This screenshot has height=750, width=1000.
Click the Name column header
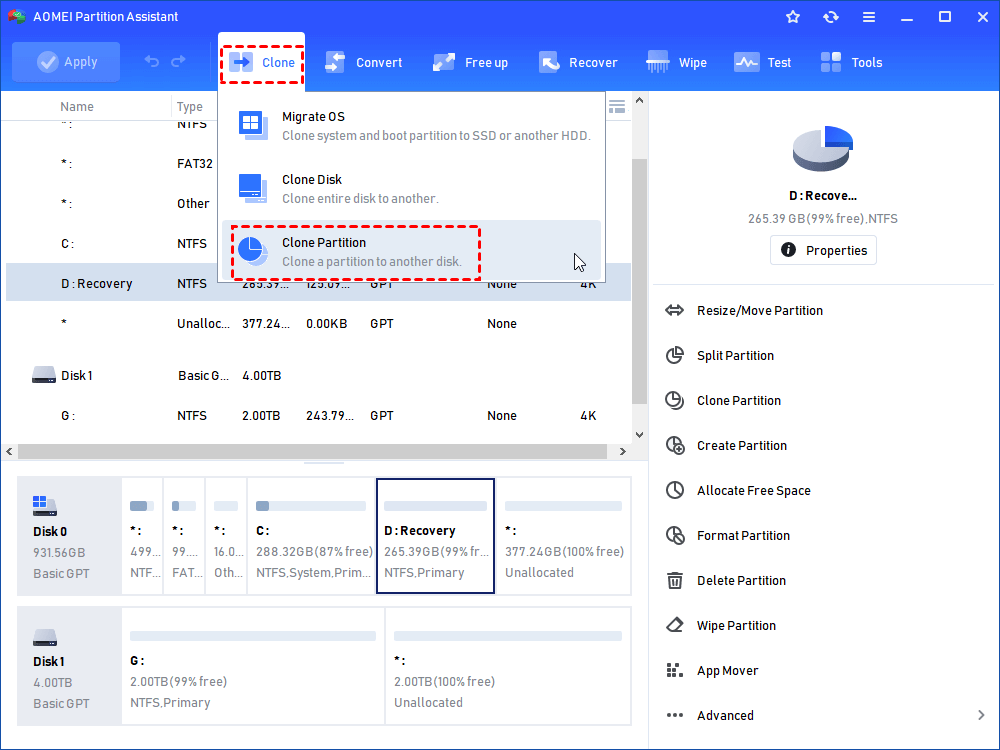(x=77, y=107)
